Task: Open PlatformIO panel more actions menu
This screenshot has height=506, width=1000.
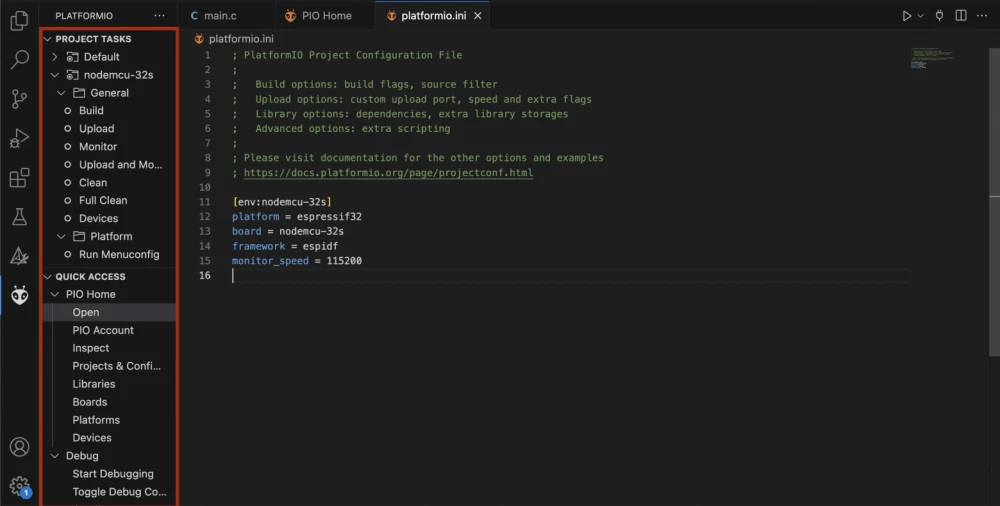Action: pyautogui.click(x=160, y=16)
